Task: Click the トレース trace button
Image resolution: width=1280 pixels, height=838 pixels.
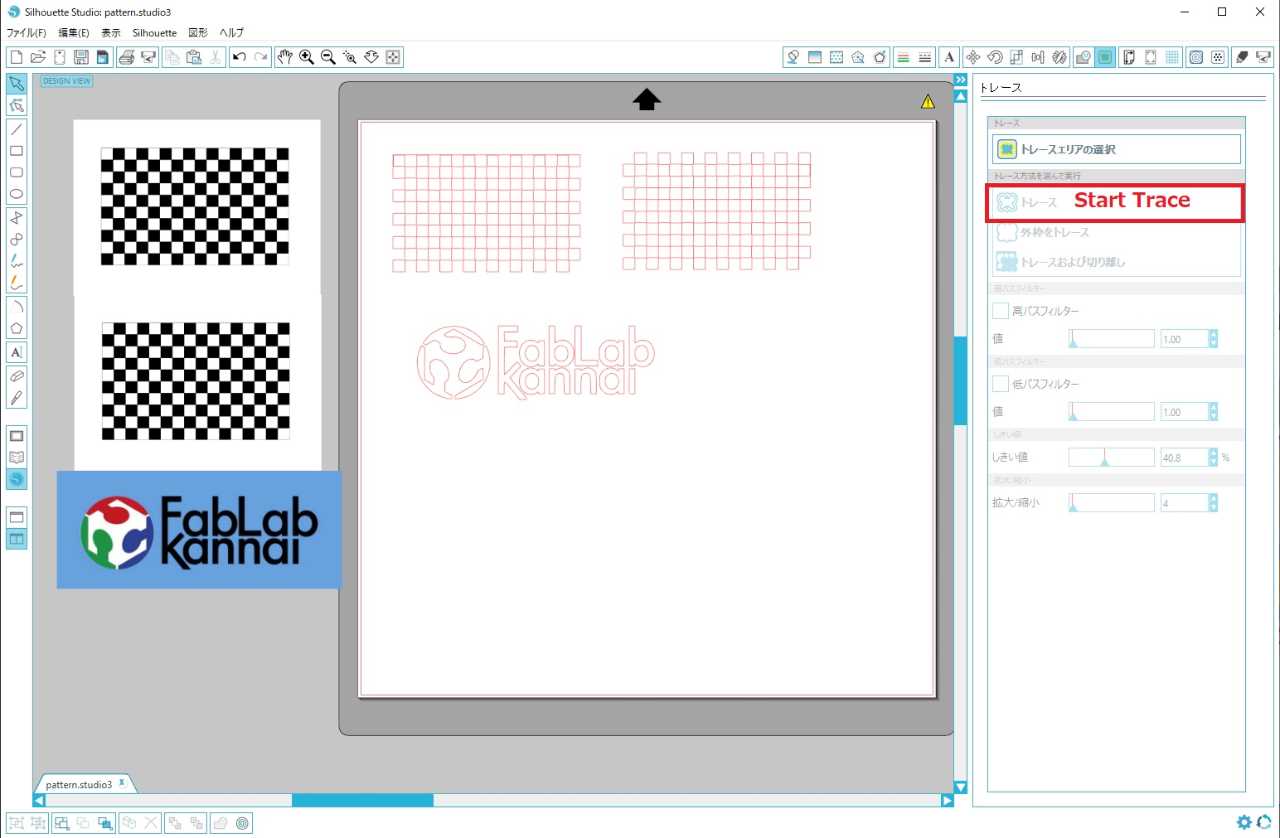Action: (1116, 203)
